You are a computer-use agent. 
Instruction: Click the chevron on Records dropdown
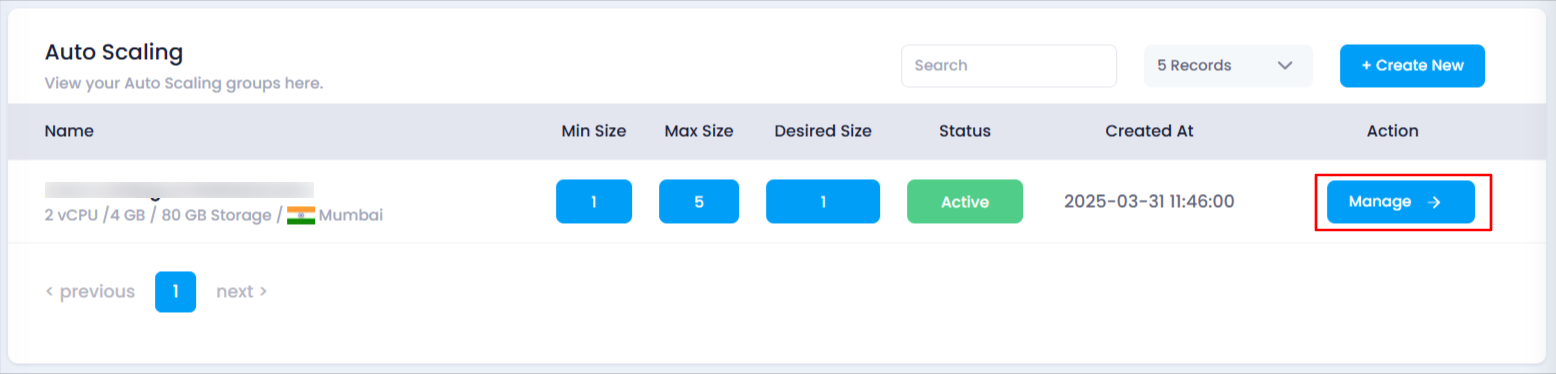tap(1286, 66)
